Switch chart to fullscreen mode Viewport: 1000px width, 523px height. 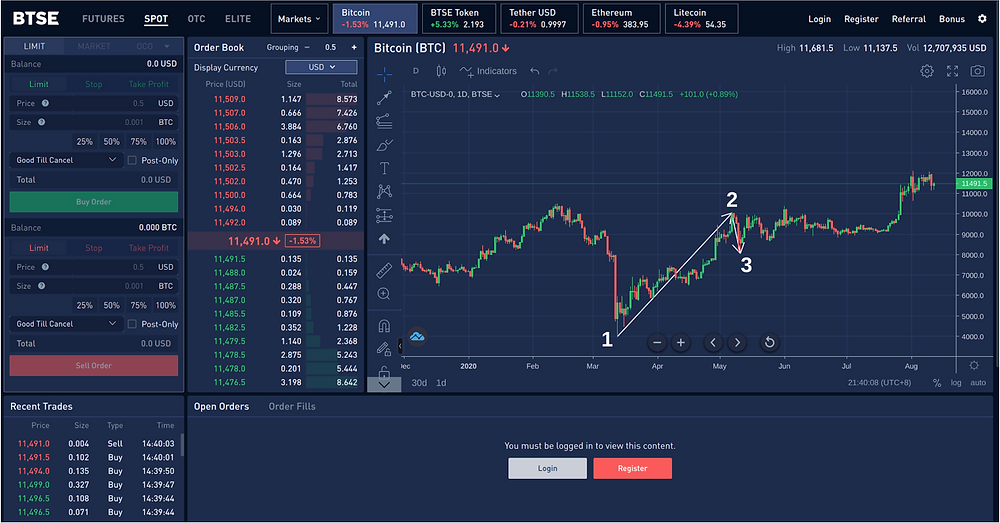(952, 71)
